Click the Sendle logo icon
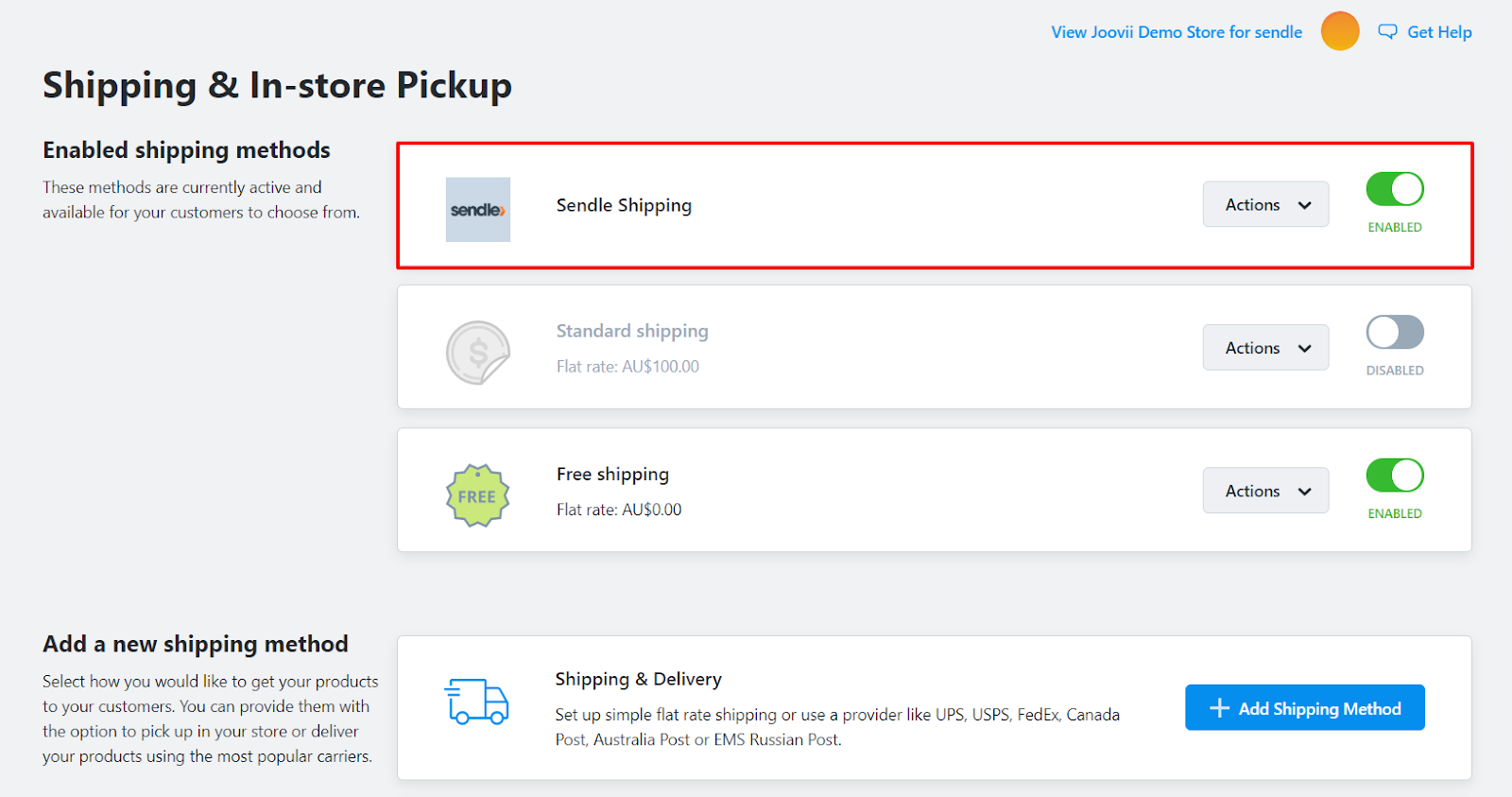Image resolution: width=1512 pixels, height=797 pixels. (x=478, y=210)
